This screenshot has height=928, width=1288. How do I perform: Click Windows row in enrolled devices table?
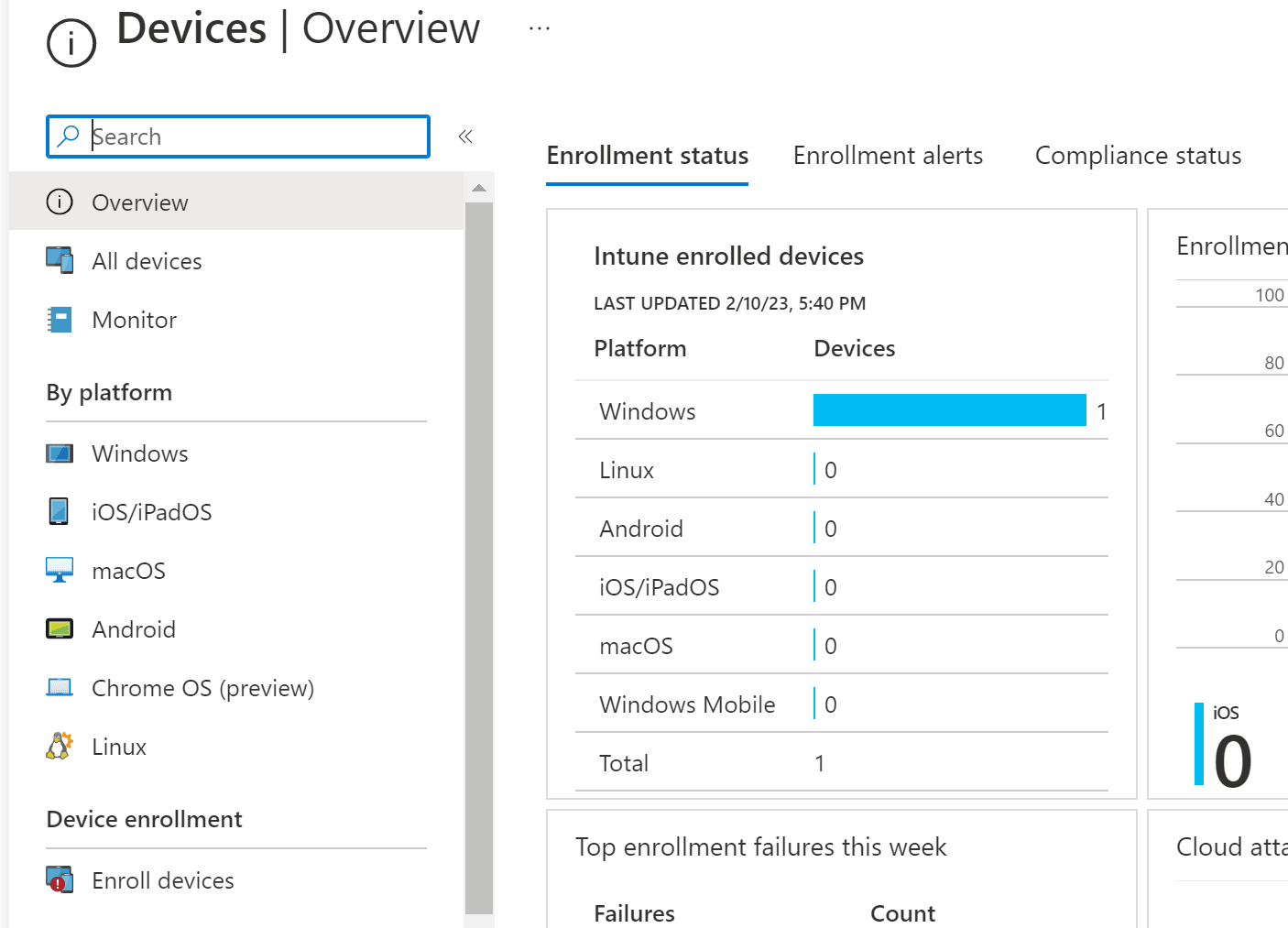pos(842,410)
